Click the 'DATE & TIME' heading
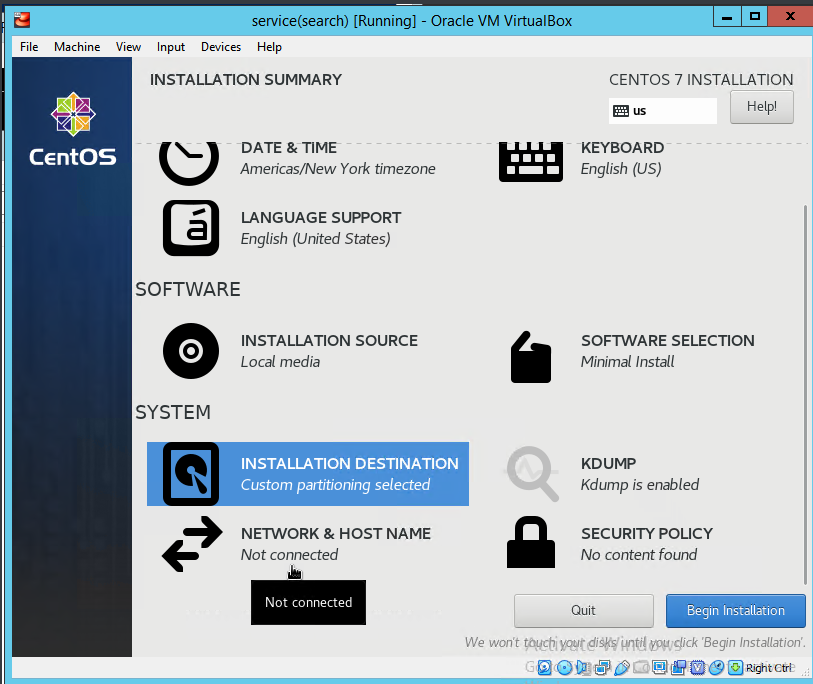This screenshot has height=684, width=813. (x=289, y=148)
